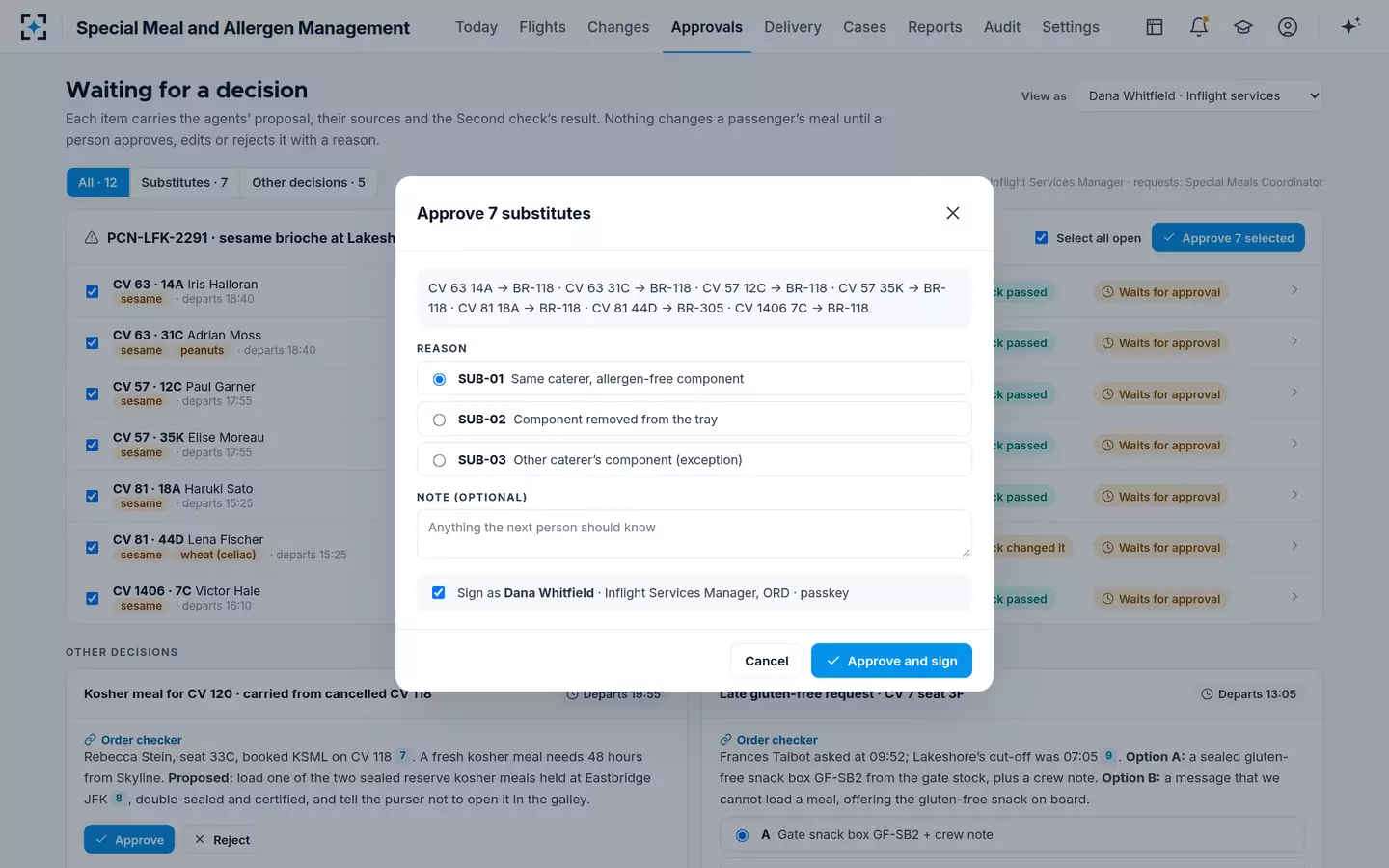This screenshot has width=1389, height=868.
Task: Toggle the Sign as Dana Whitfield checkbox
Action: [439, 593]
